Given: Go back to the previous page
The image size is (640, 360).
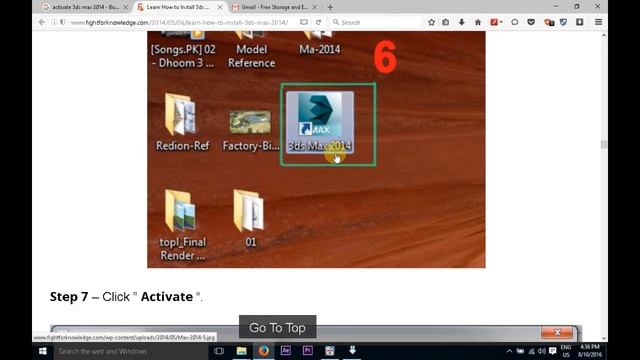Looking at the screenshot, I should pos(42,22).
